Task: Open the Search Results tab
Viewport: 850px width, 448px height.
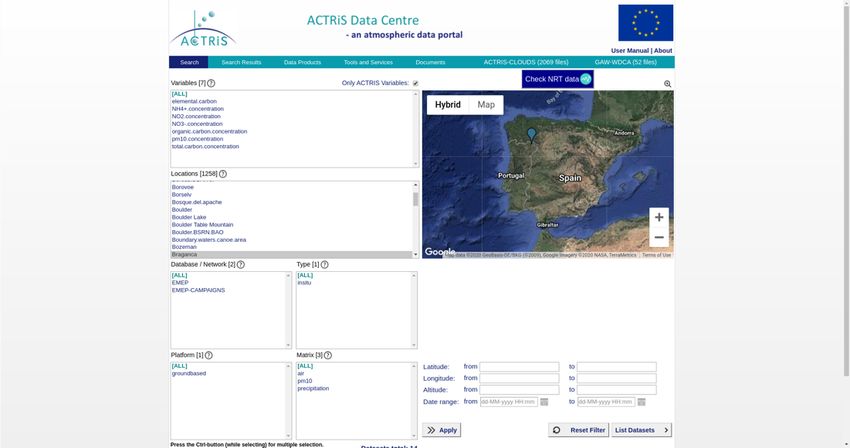Action: pyautogui.click(x=241, y=62)
